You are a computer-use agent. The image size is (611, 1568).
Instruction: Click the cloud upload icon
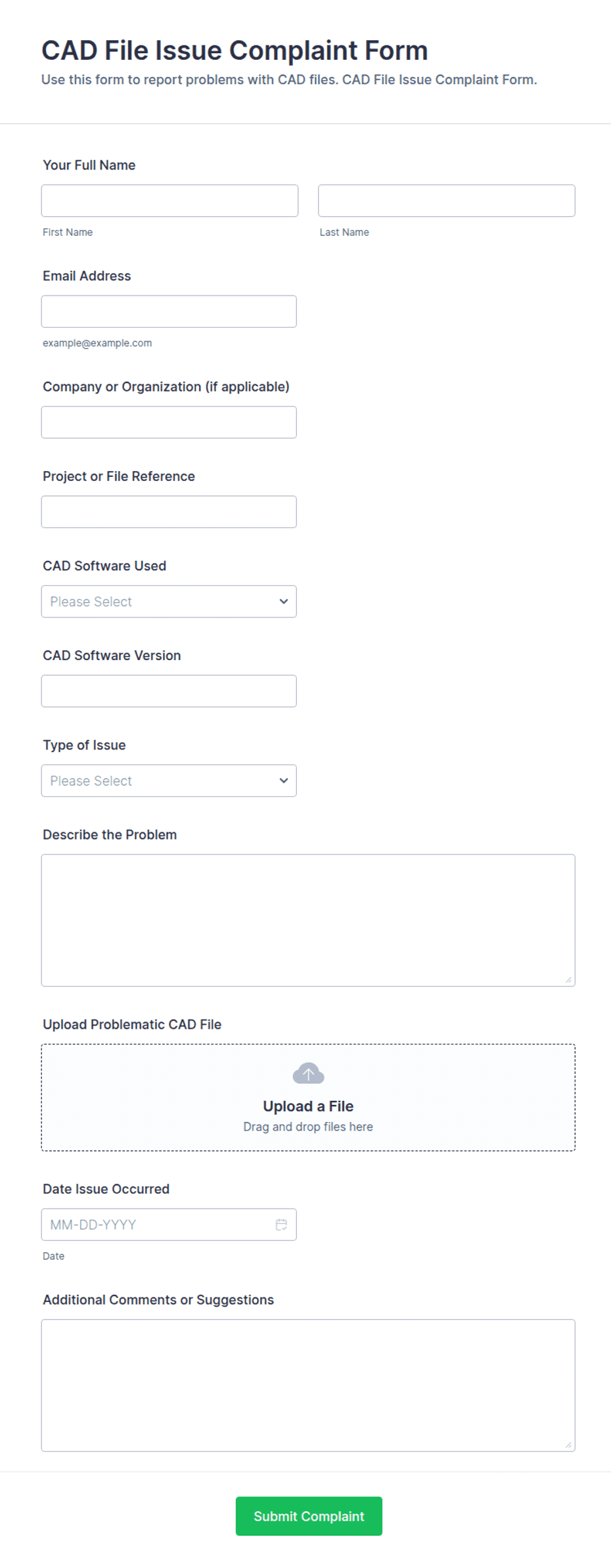tap(308, 1073)
